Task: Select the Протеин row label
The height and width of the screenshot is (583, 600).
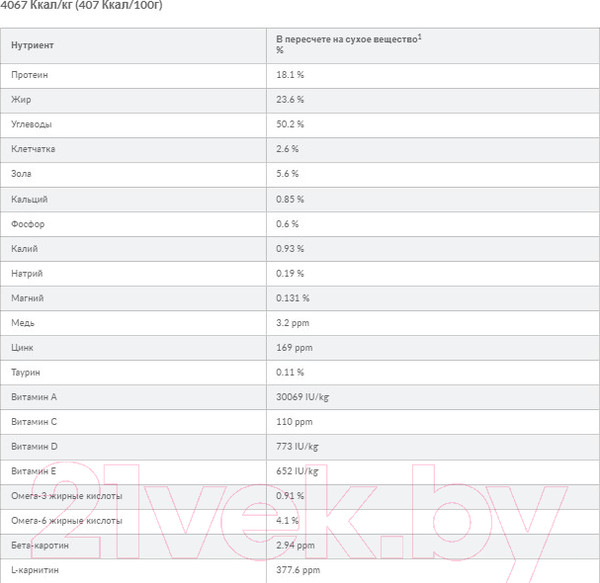Action: 29,75
